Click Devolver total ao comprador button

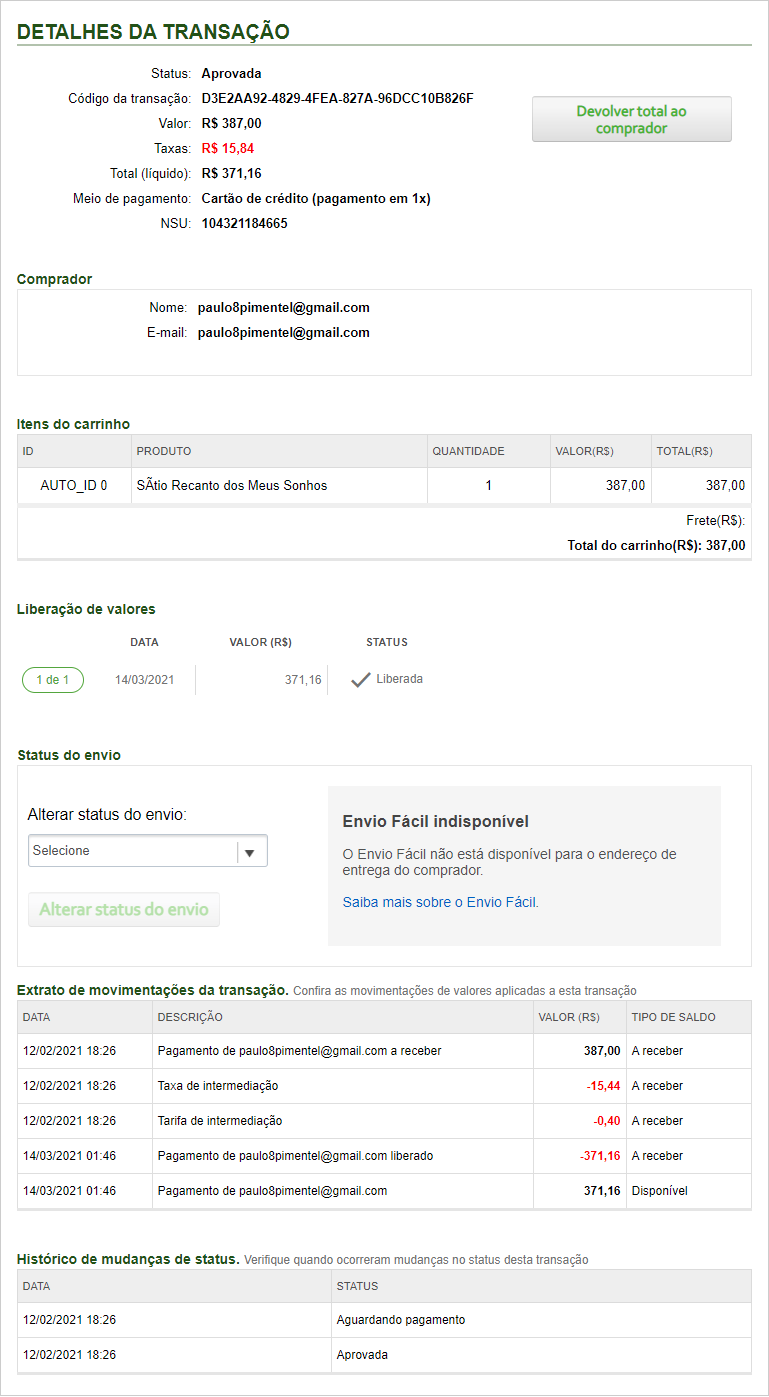coord(631,120)
